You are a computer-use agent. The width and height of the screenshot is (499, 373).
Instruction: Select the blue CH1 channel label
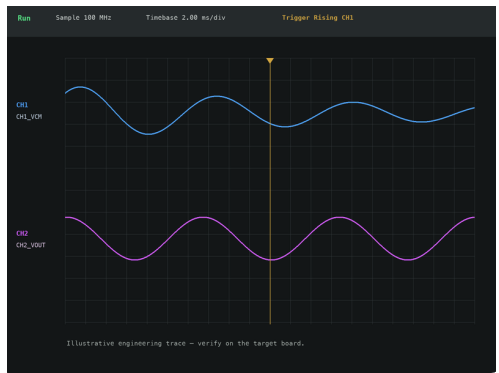point(22,105)
